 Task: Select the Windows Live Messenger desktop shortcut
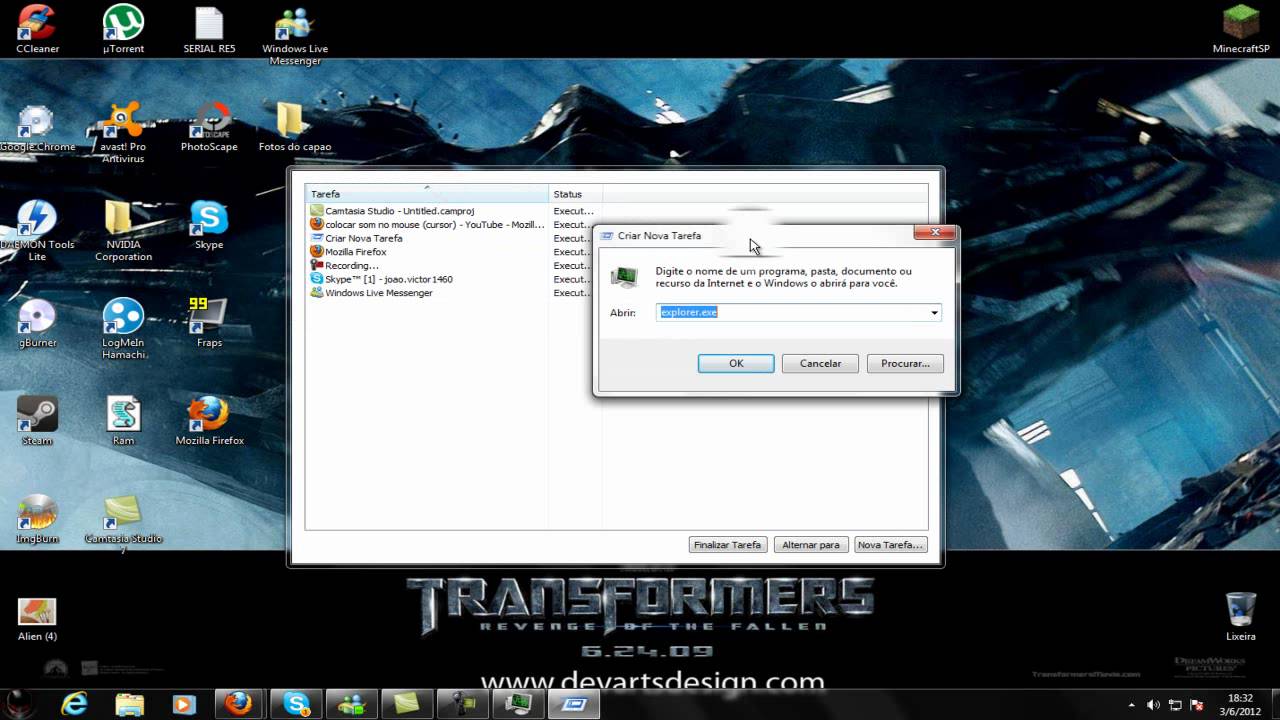(295, 36)
